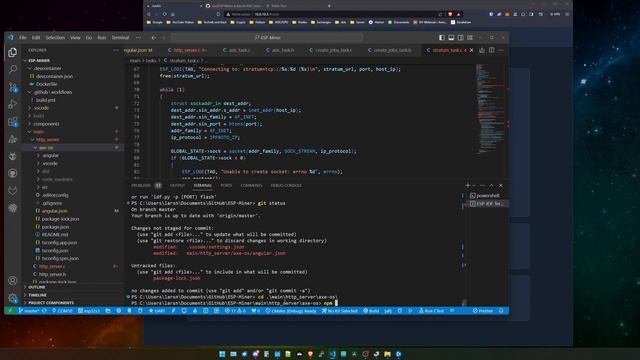640x360 pixels.
Task: Expand the Timeline section
Action: point(37,295)
